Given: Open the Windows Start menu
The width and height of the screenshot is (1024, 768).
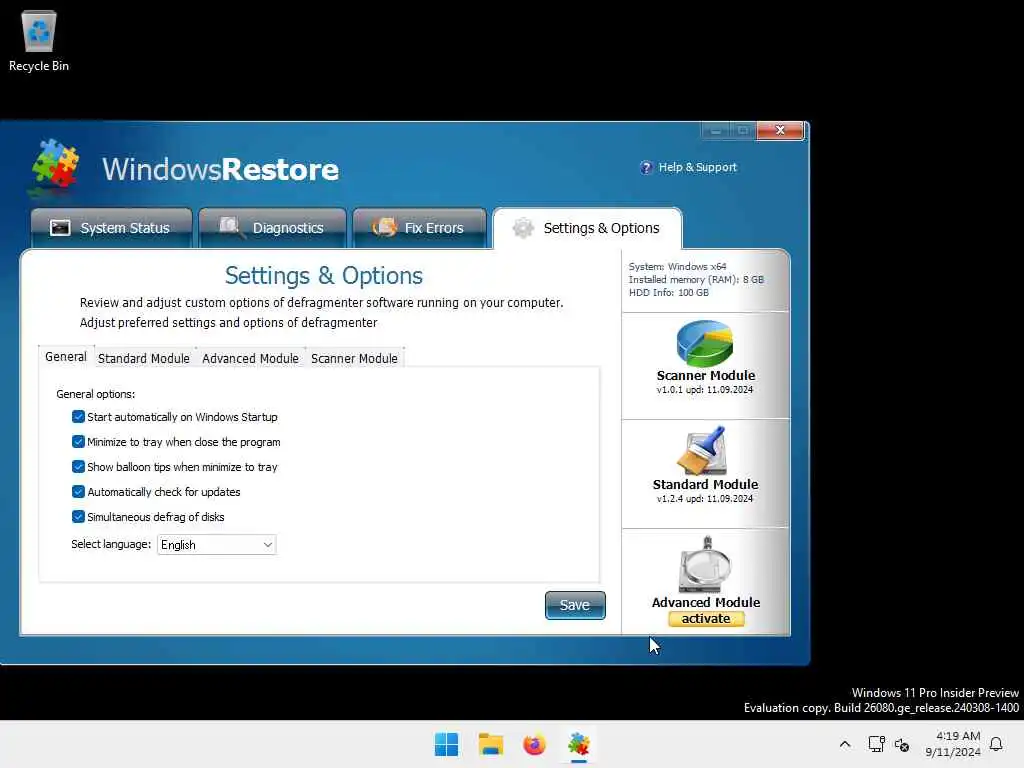Looking at the screenshot, I should point(447,744).
